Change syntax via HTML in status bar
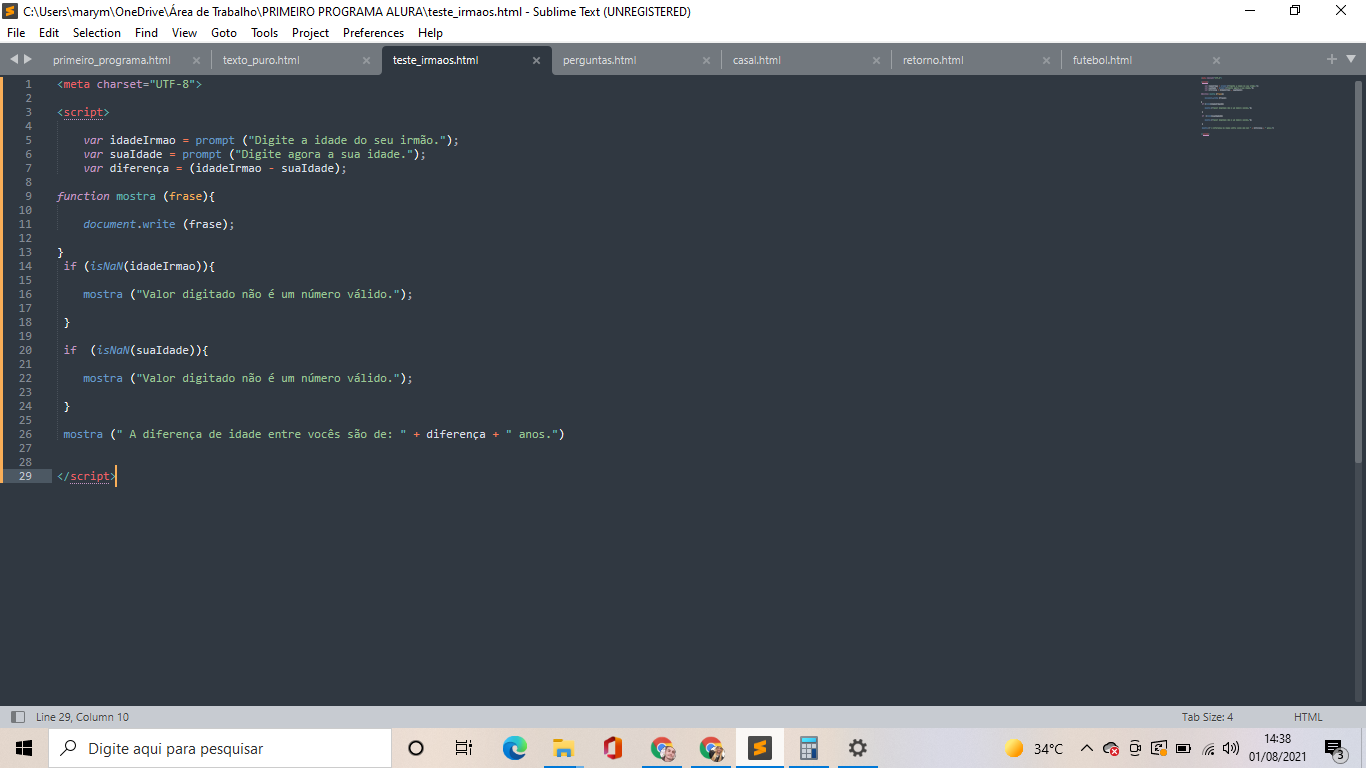 point(1308,717)
